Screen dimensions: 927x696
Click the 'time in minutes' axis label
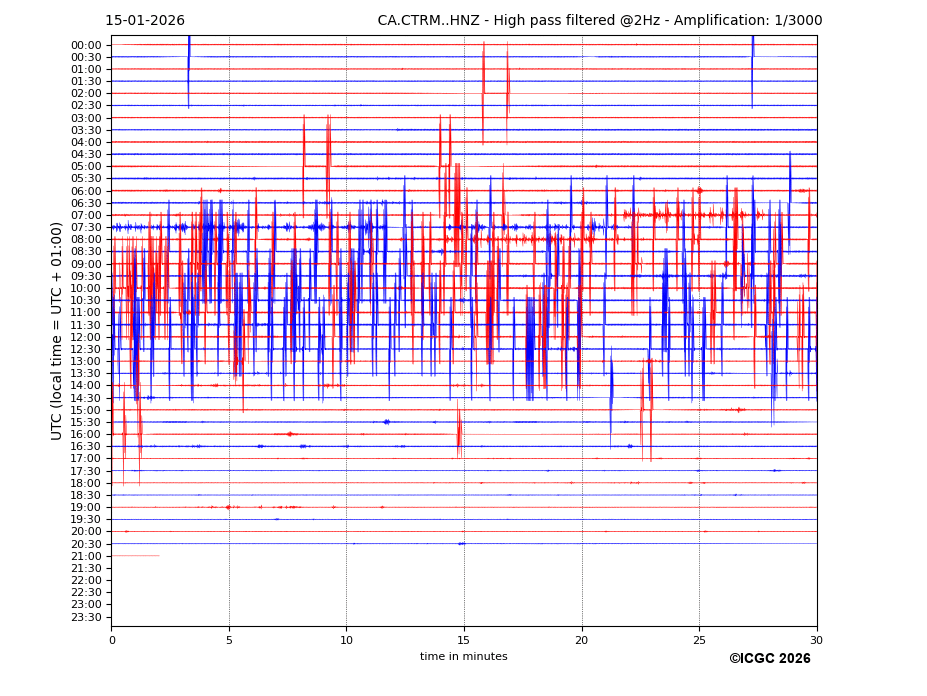(x=463, y=657)
